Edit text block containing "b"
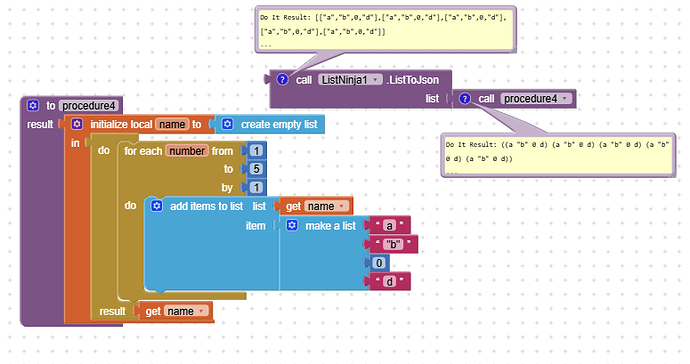690x364 pixels. (x=393, y=244)
